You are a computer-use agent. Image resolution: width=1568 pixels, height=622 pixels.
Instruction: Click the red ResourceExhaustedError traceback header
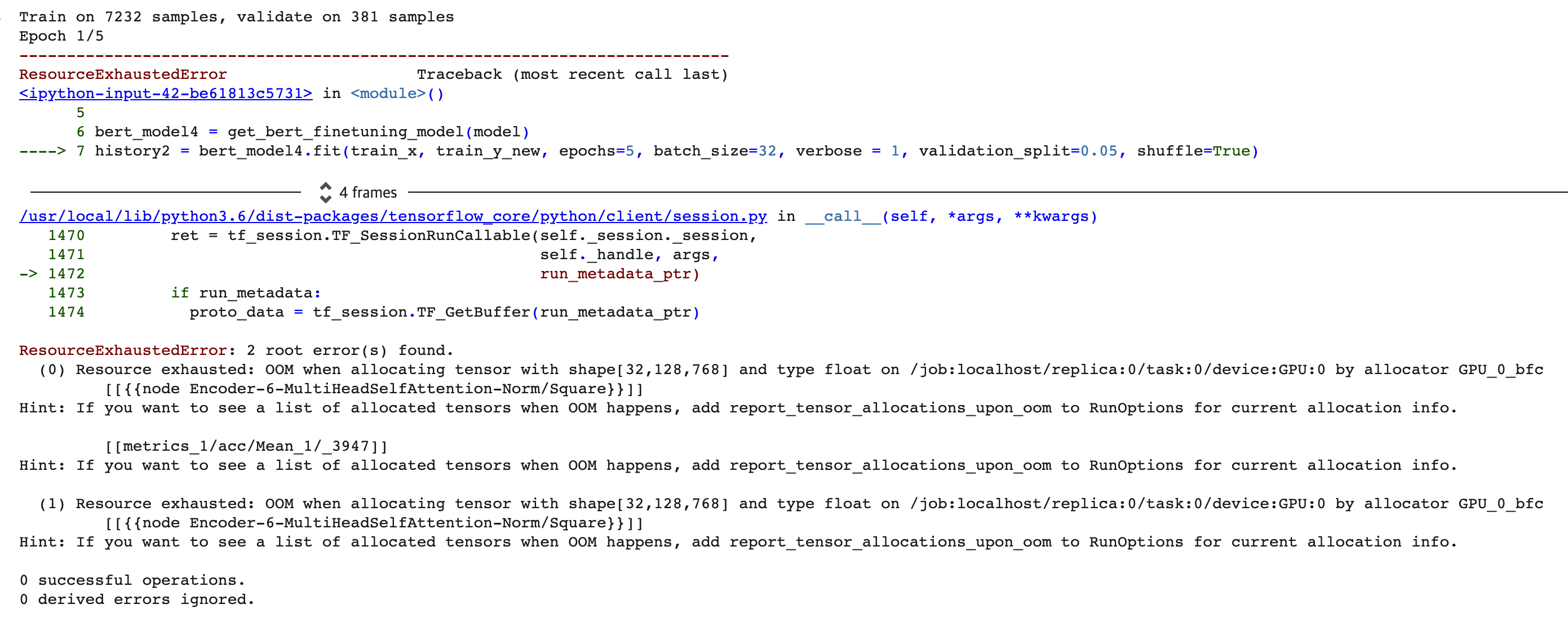coord(122,74)
